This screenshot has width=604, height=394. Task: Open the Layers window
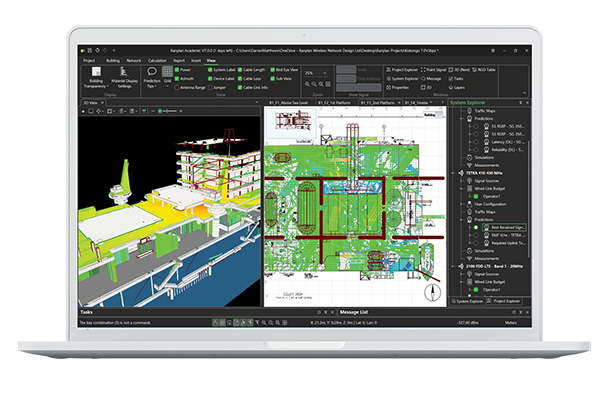point(457,87)
